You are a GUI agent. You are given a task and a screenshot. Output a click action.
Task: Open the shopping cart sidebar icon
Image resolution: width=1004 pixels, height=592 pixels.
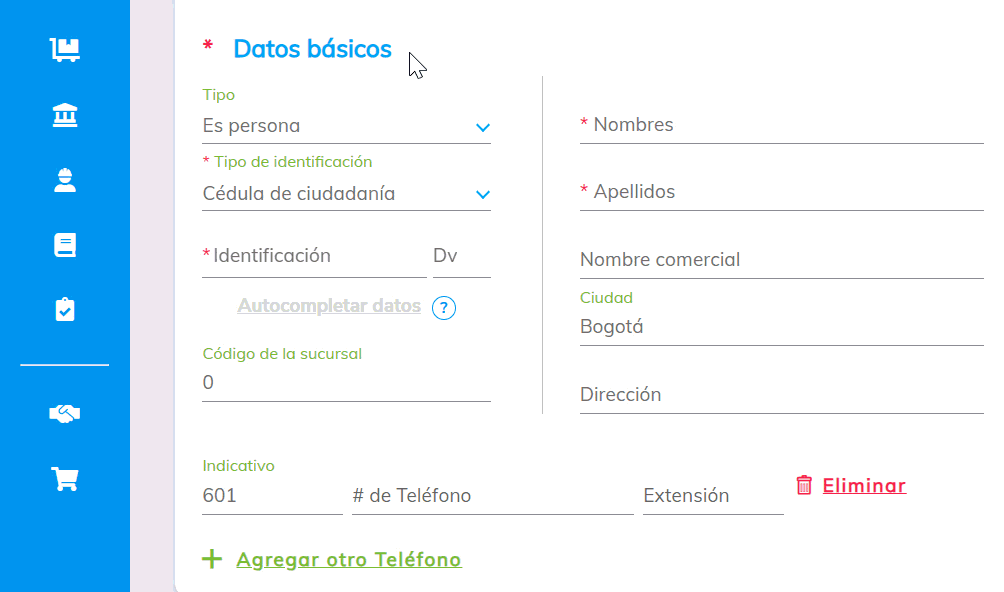pyautogui.click(x=65, y=479)
